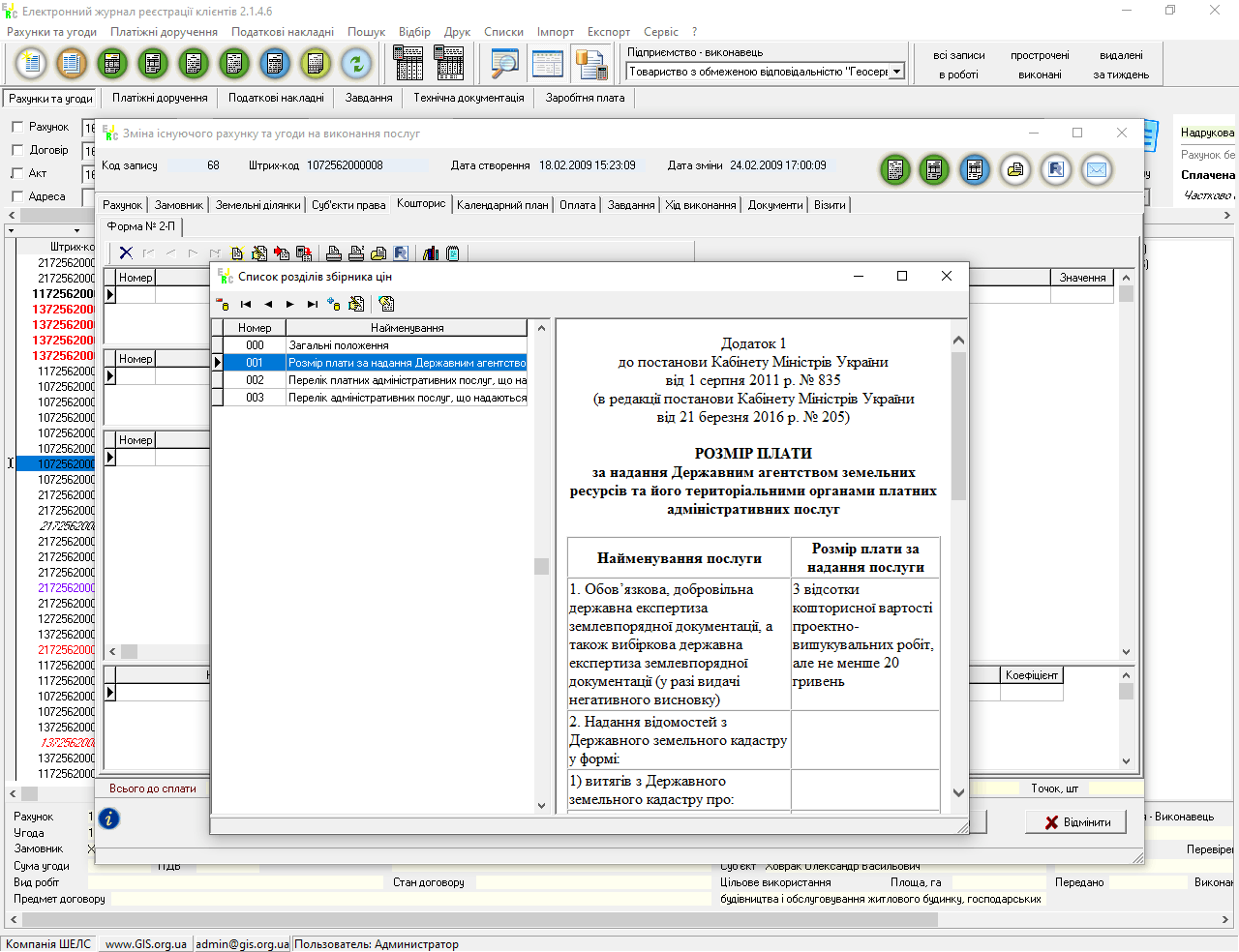Screen dimensions: 1239x952
Task: Switch to the Календарний план tab
Action: coord(502,205)
